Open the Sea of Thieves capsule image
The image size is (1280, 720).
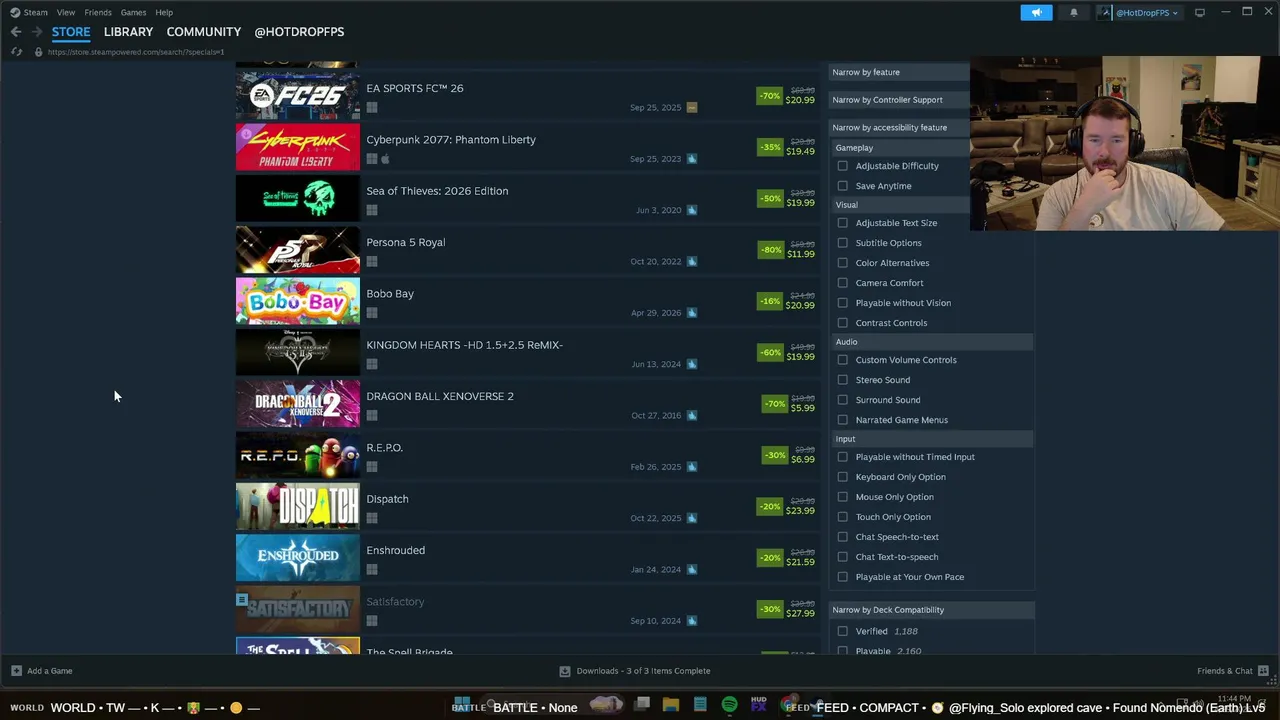(x=298, y=199)
